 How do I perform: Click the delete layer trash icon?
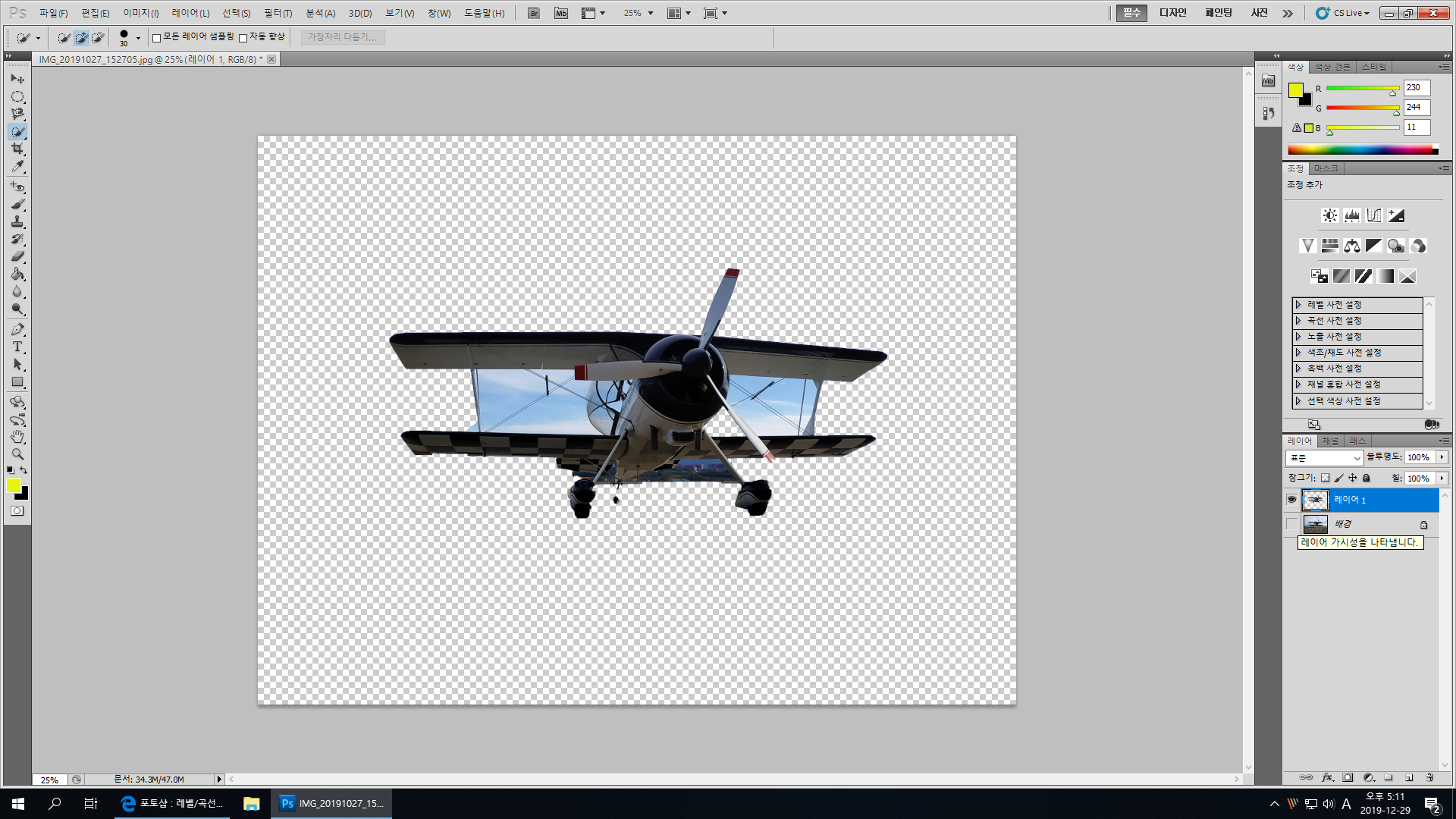click(1429, 777)
